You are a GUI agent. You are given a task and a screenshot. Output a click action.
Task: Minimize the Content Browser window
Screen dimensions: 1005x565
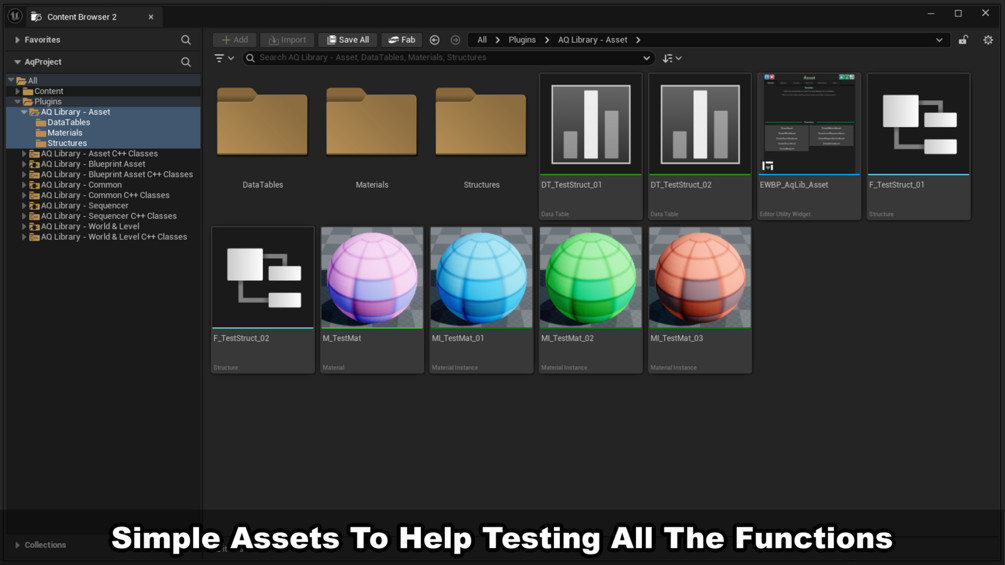[x=931, y=13]
